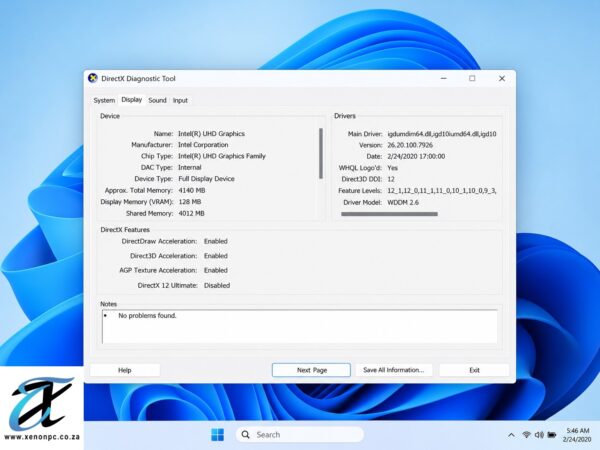Click the battery status icon
600x450 pixels.
click(551, 435)
